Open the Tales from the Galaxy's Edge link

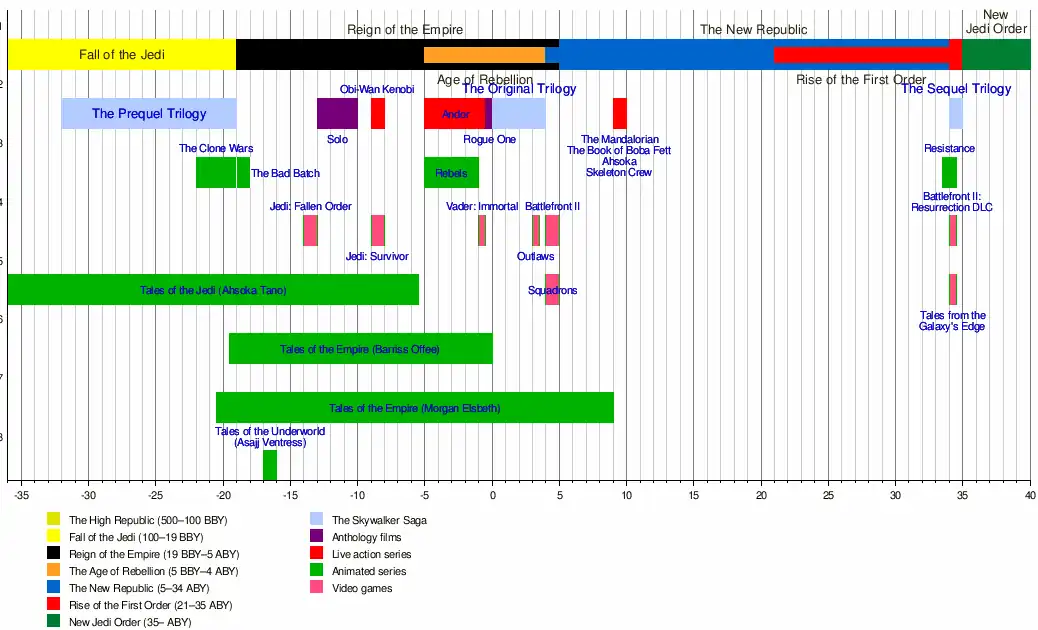(x=952, y=321)
